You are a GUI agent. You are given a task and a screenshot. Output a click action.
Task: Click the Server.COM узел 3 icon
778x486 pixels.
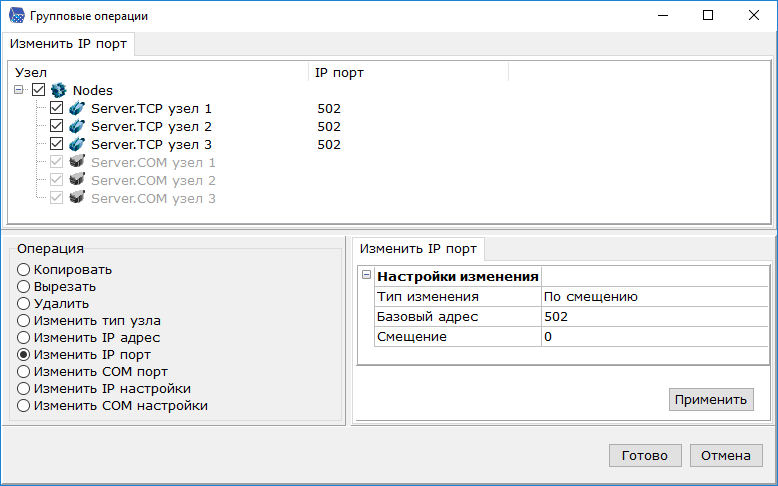[x=76, y=199]
